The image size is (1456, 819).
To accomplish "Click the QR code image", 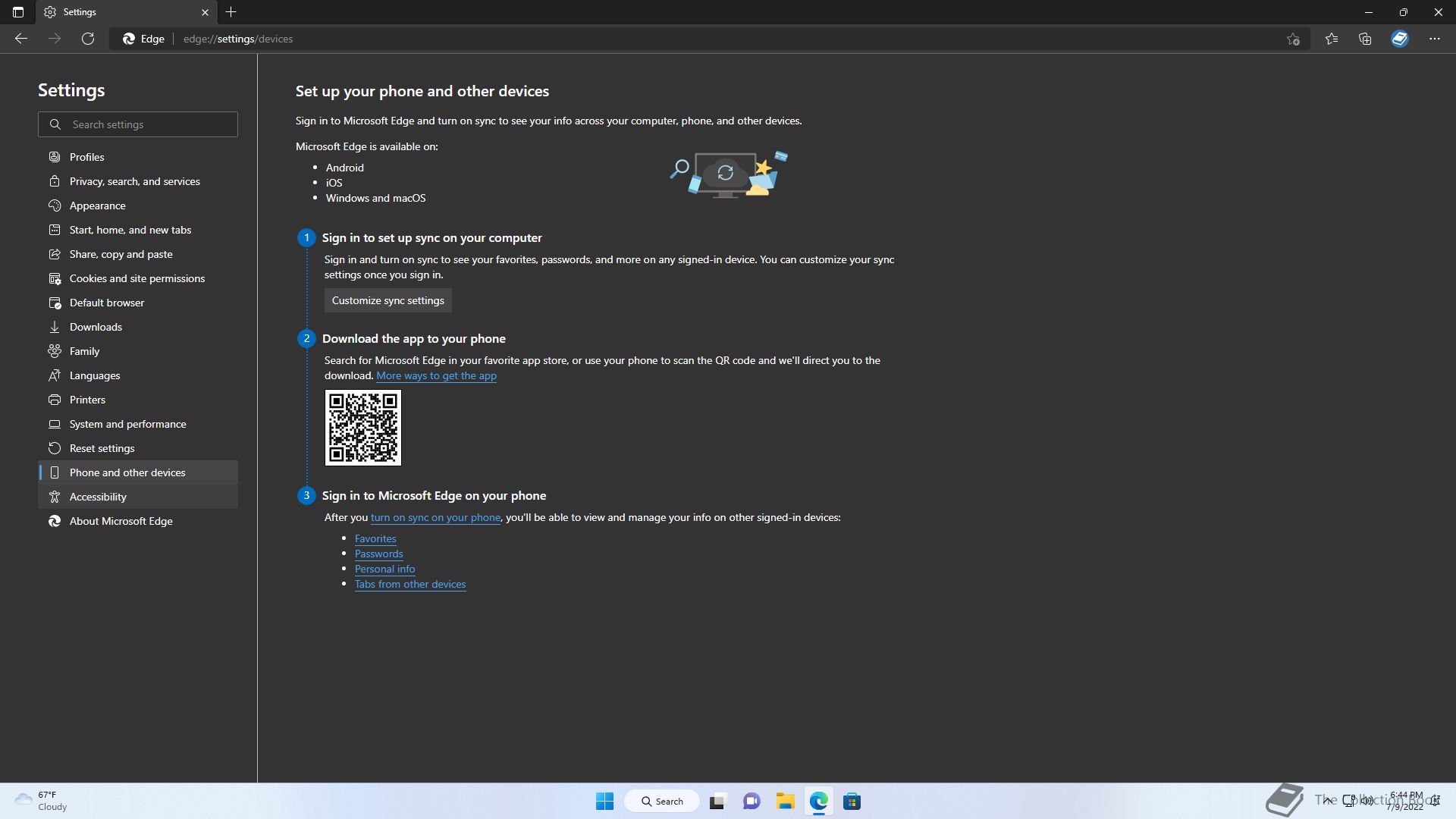I will (x=362, y=428).
